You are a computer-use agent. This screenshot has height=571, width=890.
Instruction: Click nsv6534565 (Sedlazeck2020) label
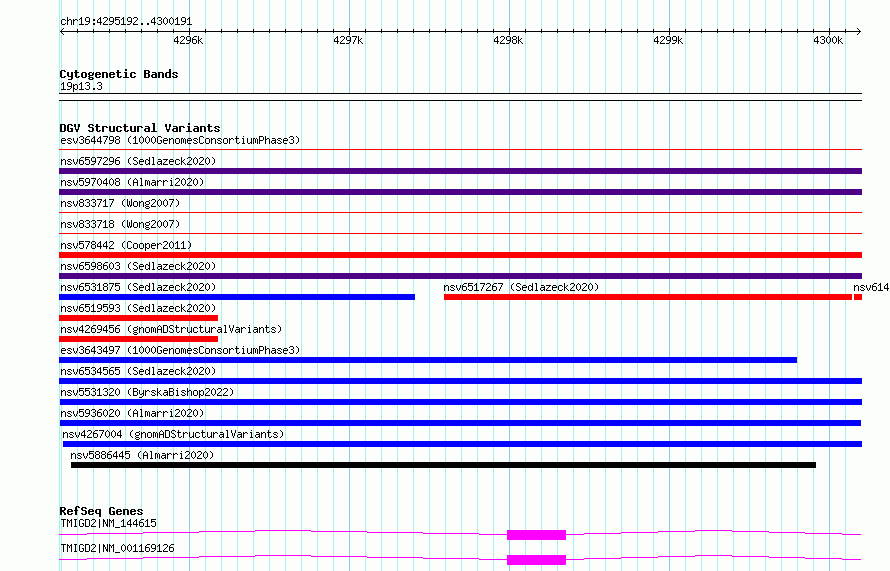[138, 371]
